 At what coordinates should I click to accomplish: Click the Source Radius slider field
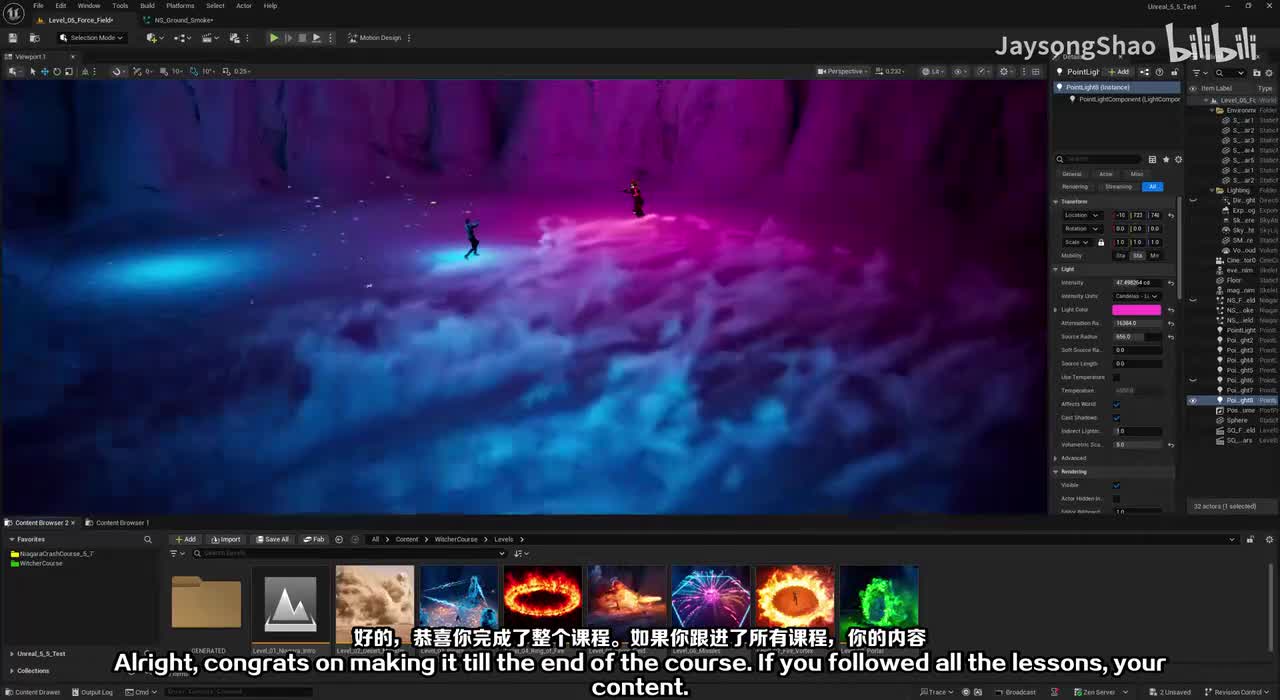coord(1138,337)
